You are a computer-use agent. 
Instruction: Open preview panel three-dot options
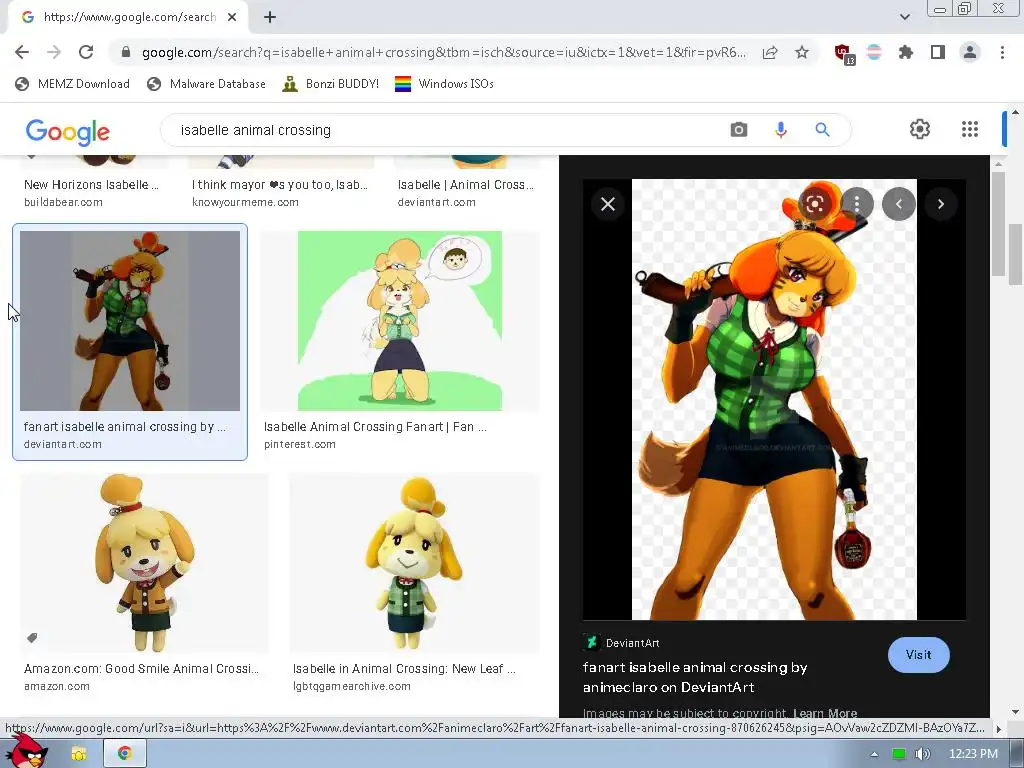857,204
